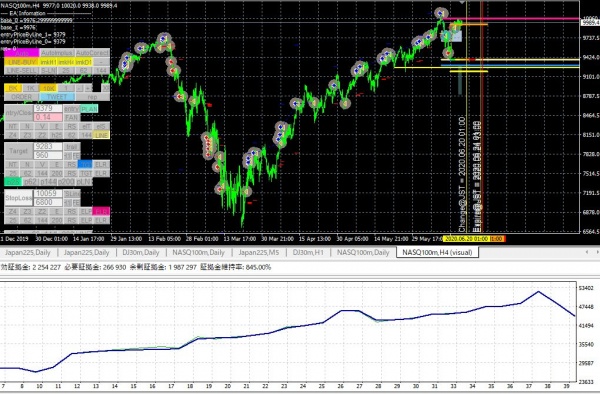This screenshot has height=394, width=600.
Task: Click the Target label button
Action: [x=18, y=151]
